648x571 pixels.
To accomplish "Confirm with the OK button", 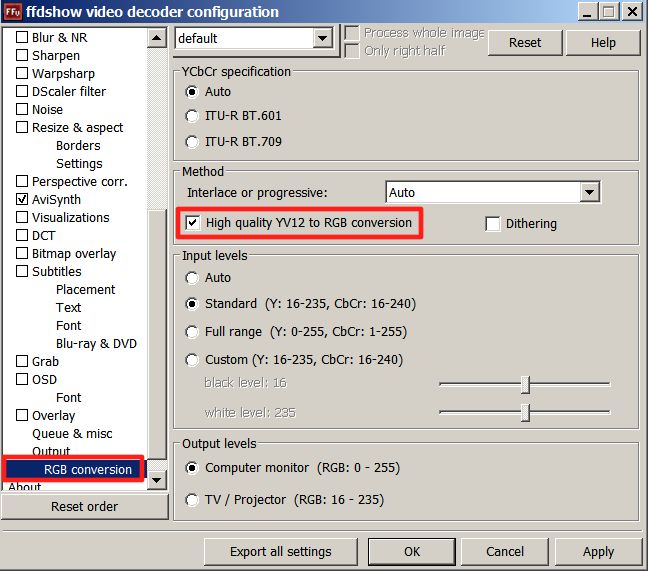I will [412, 552].
